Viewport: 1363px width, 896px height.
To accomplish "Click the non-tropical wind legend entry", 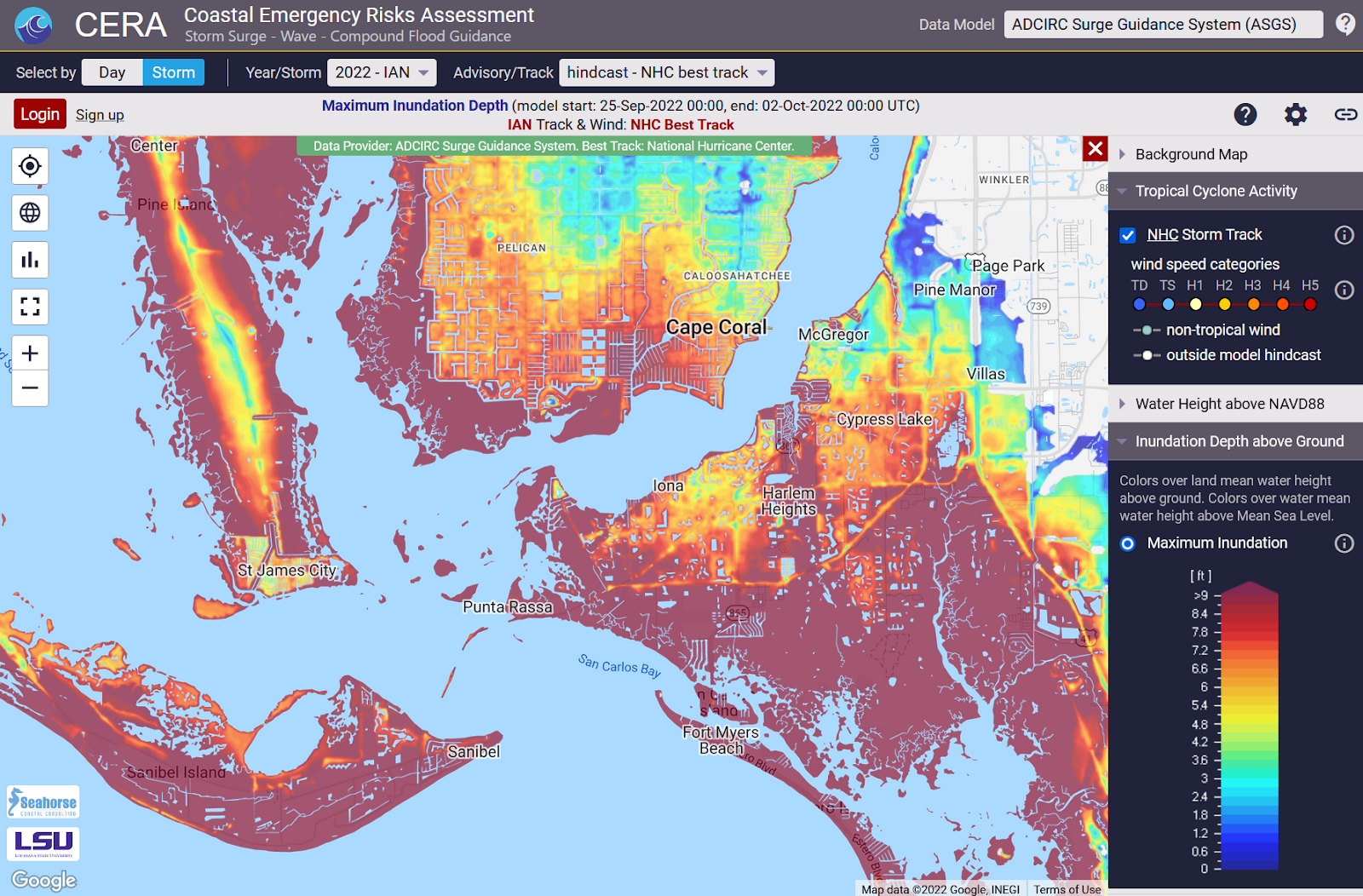I will pyautogui.click(x=1206, y=330).
